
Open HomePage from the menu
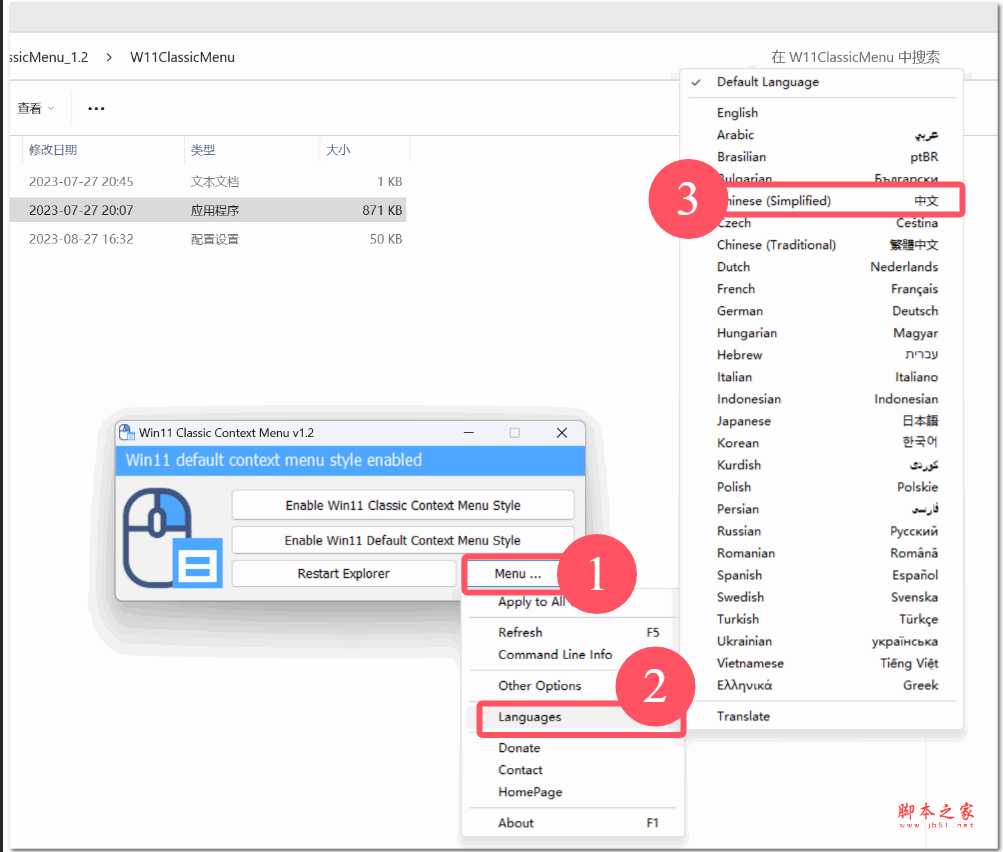tap(573, 792)
